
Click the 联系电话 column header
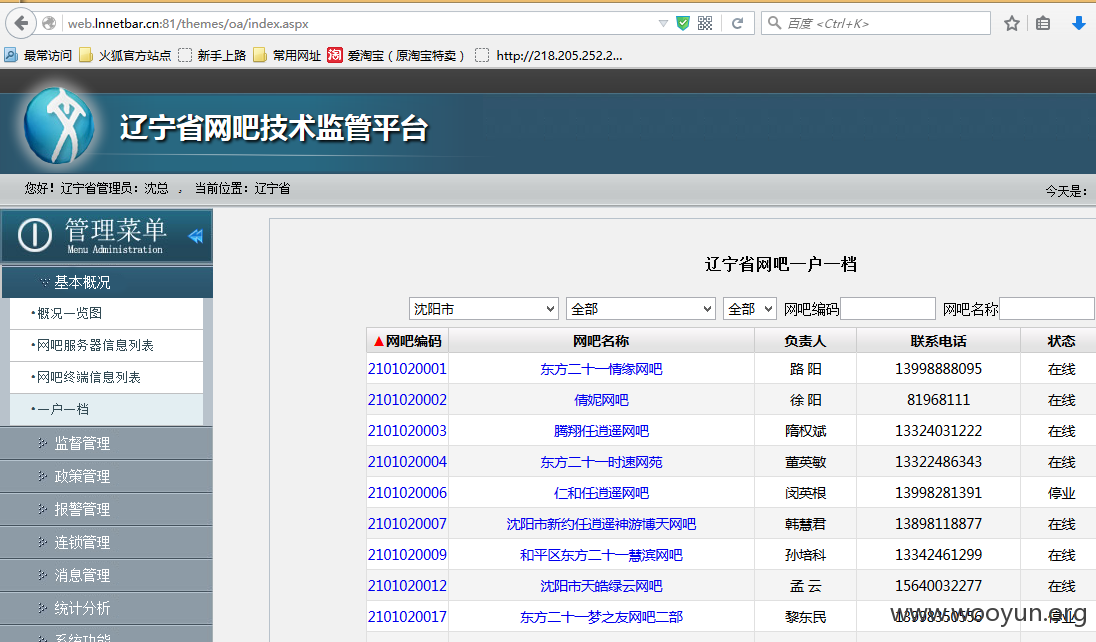pyautogui.click(x=938, y=341)
